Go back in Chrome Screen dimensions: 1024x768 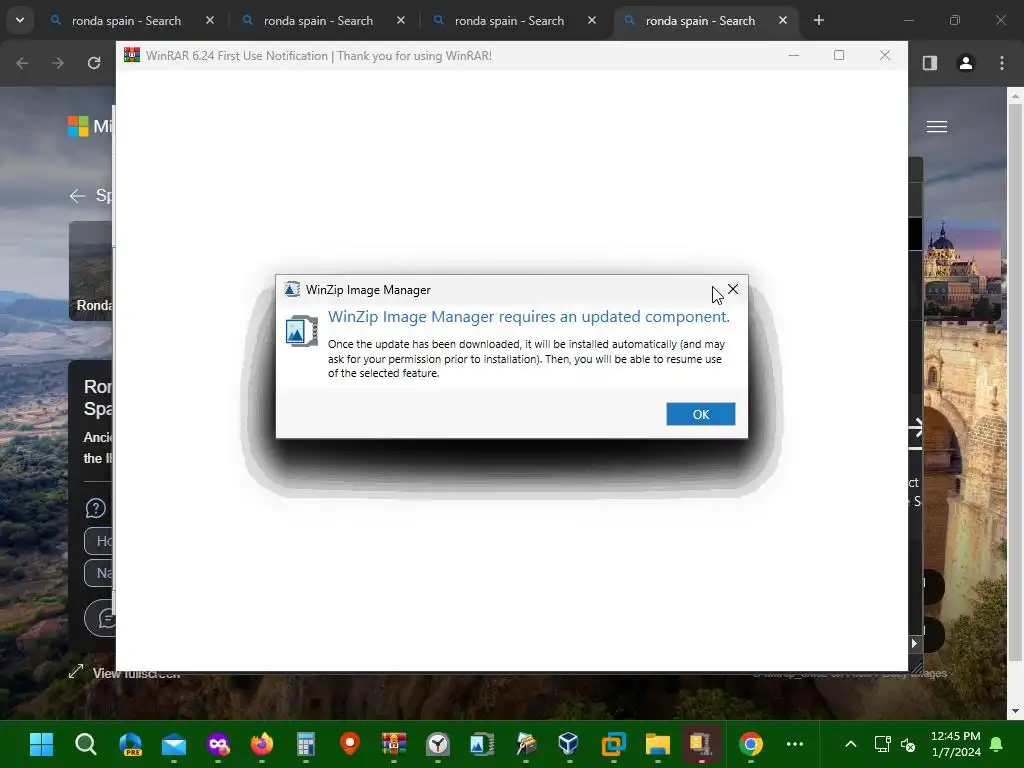tap(22, 63)
